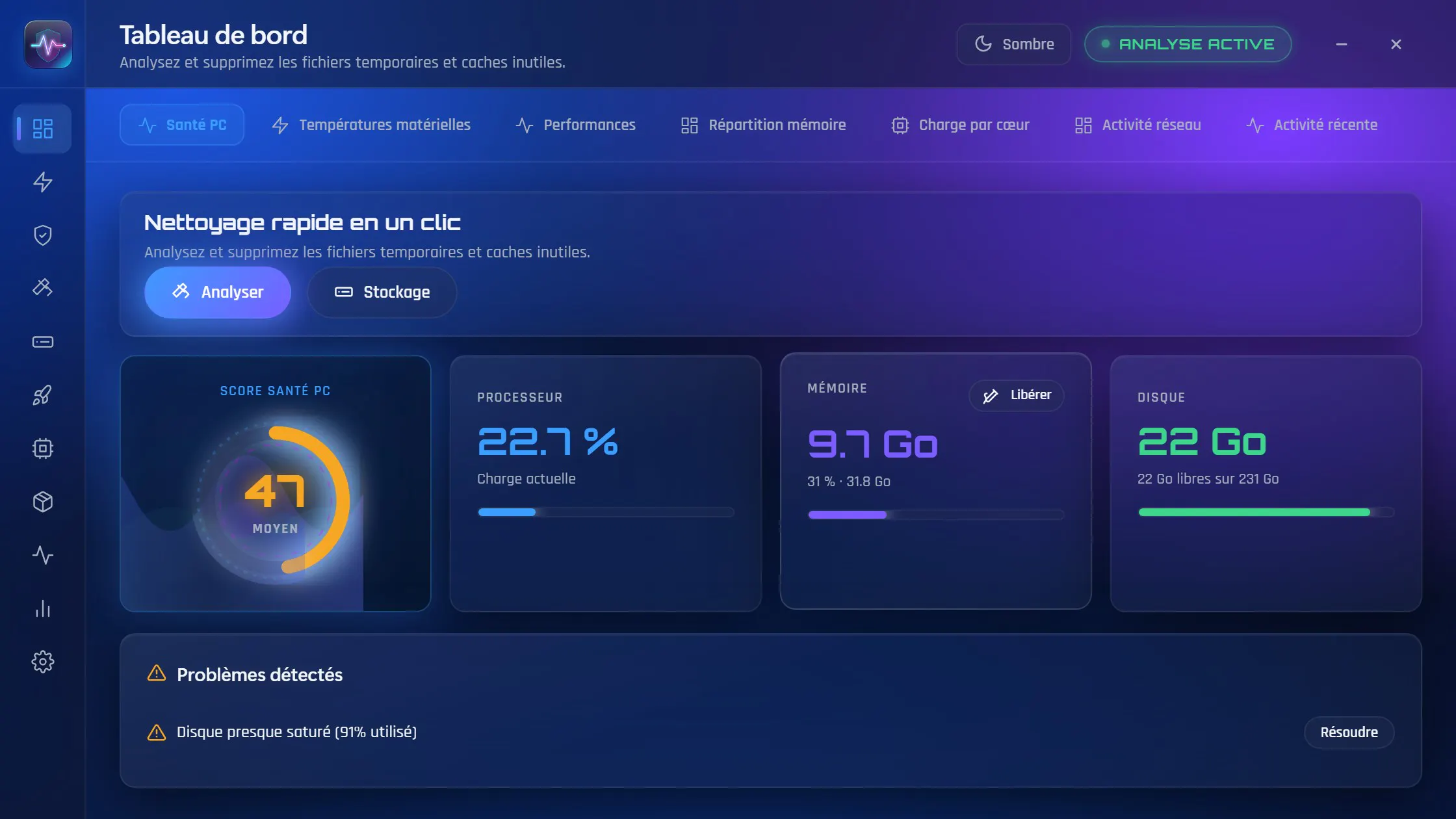Open the activity pulse sidebar icon
The height and width of the screenshot is (819, 1456).
click(x=42, y=554)
